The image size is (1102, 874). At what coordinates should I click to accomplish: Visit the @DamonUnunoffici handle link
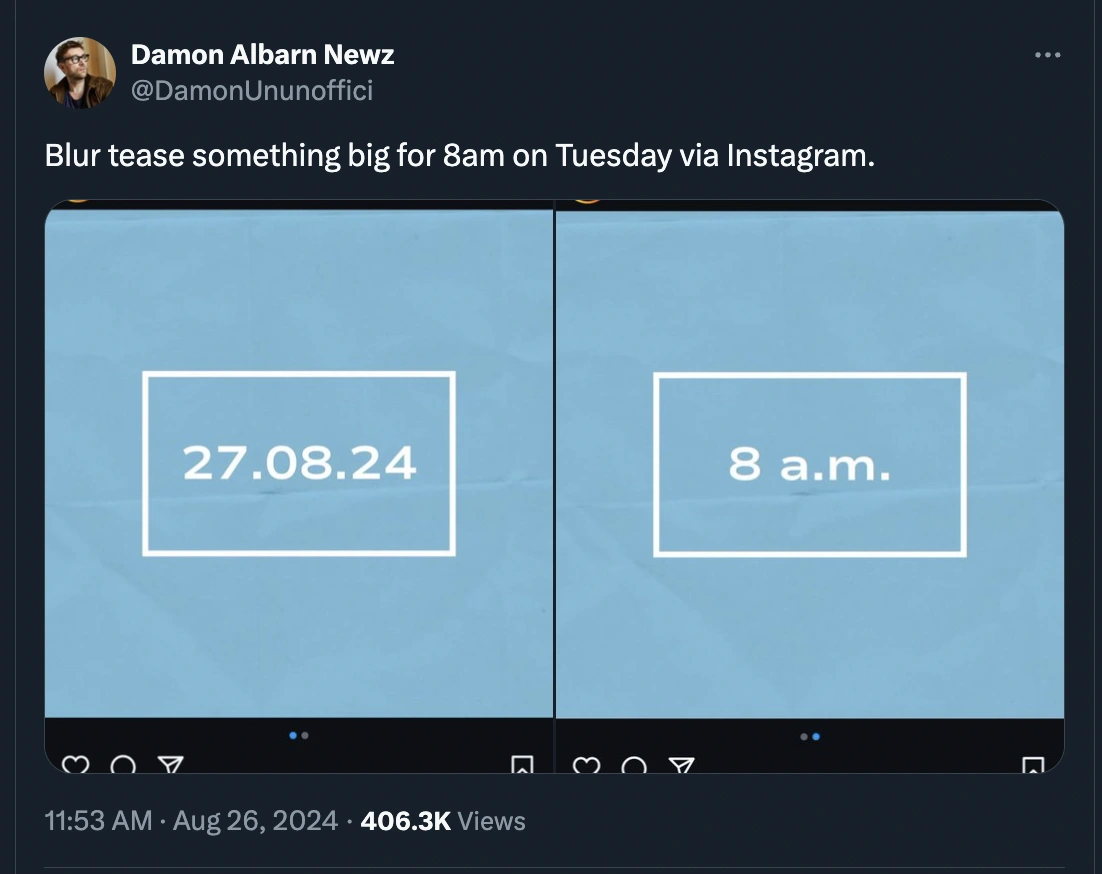tap(251, 90)
